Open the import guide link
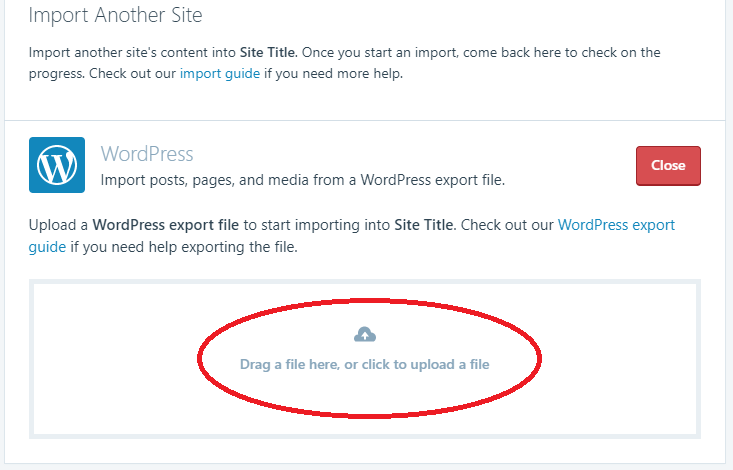The image size is (733, 470). pyautogui.click(x=220, y=73)
